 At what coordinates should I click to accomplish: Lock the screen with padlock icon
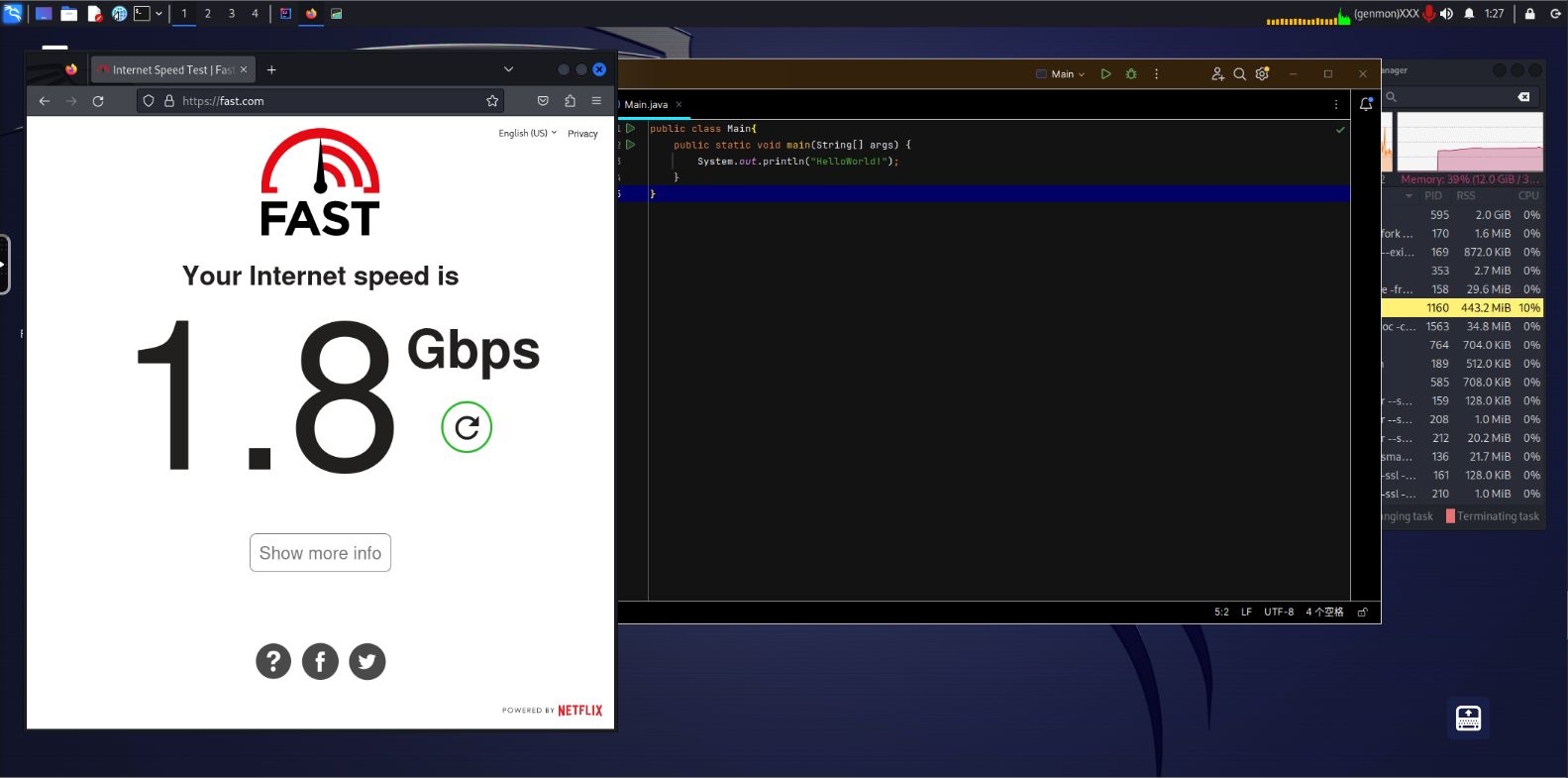(1530, 14)
